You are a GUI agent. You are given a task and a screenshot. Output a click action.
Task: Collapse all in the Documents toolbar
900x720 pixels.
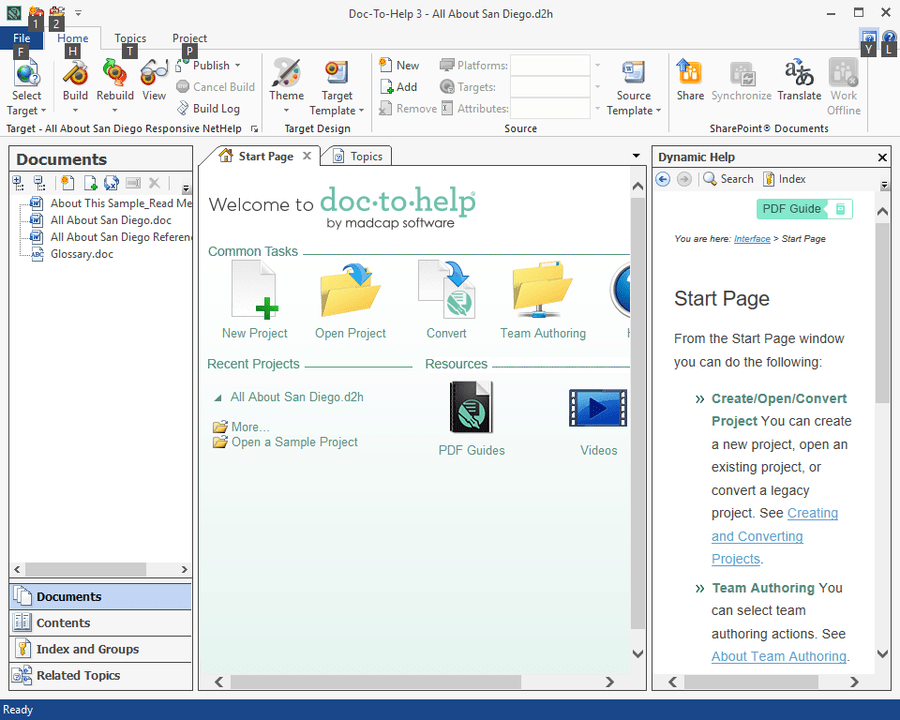click(x=39, y=183)
